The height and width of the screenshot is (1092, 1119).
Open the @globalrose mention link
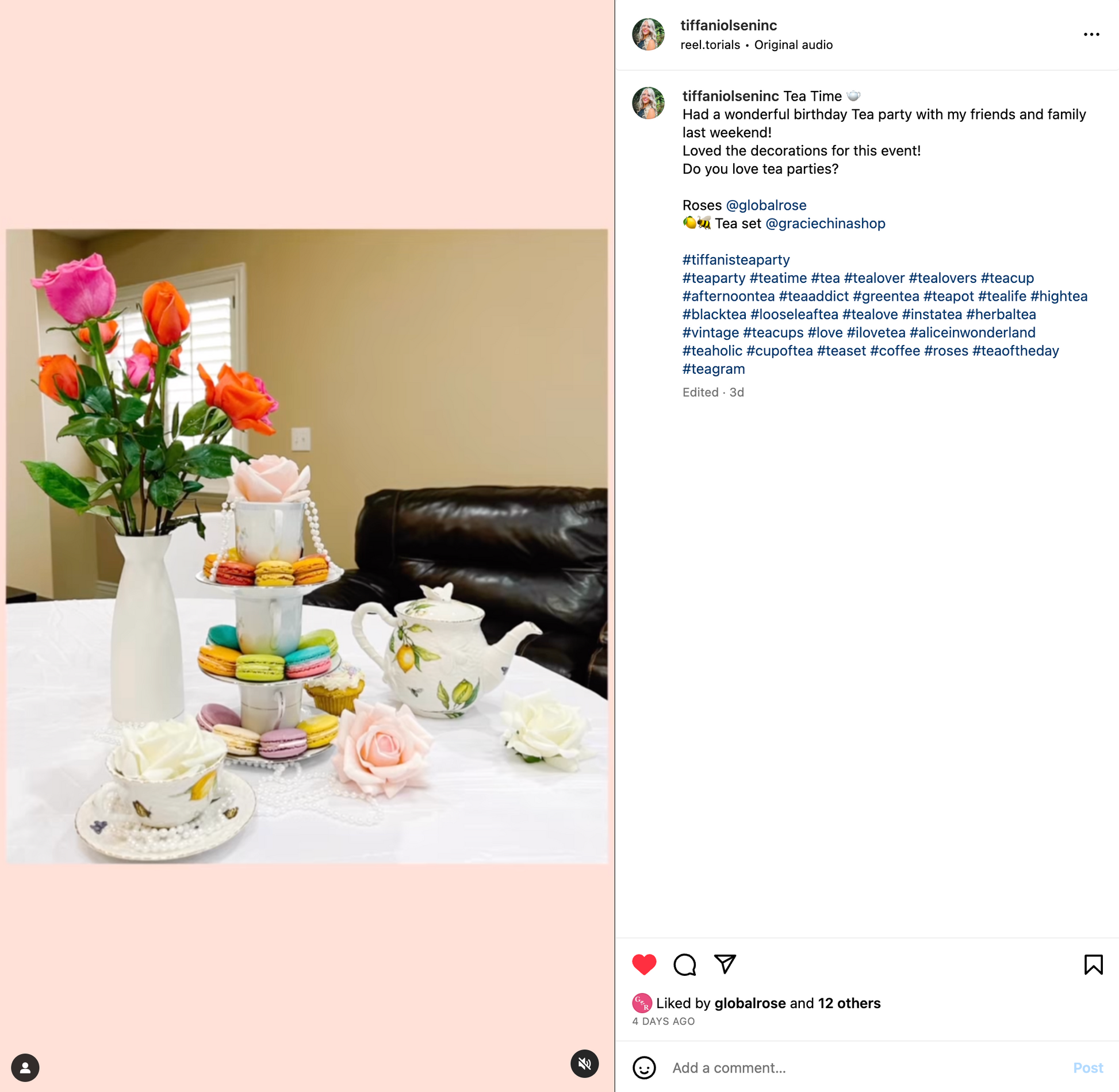click(766, 205)
